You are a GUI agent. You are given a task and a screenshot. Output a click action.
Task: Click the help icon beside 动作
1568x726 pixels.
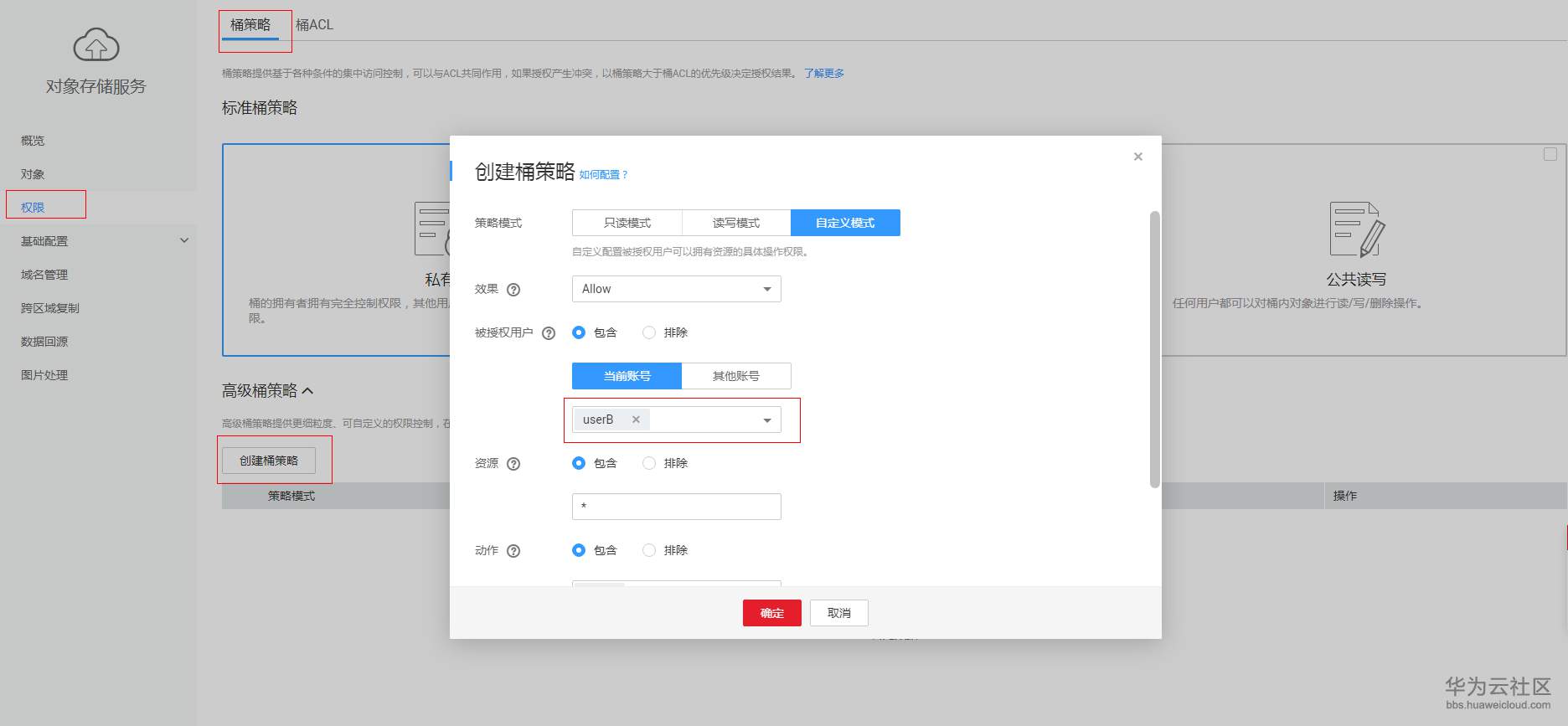click(x=513, y=551)
